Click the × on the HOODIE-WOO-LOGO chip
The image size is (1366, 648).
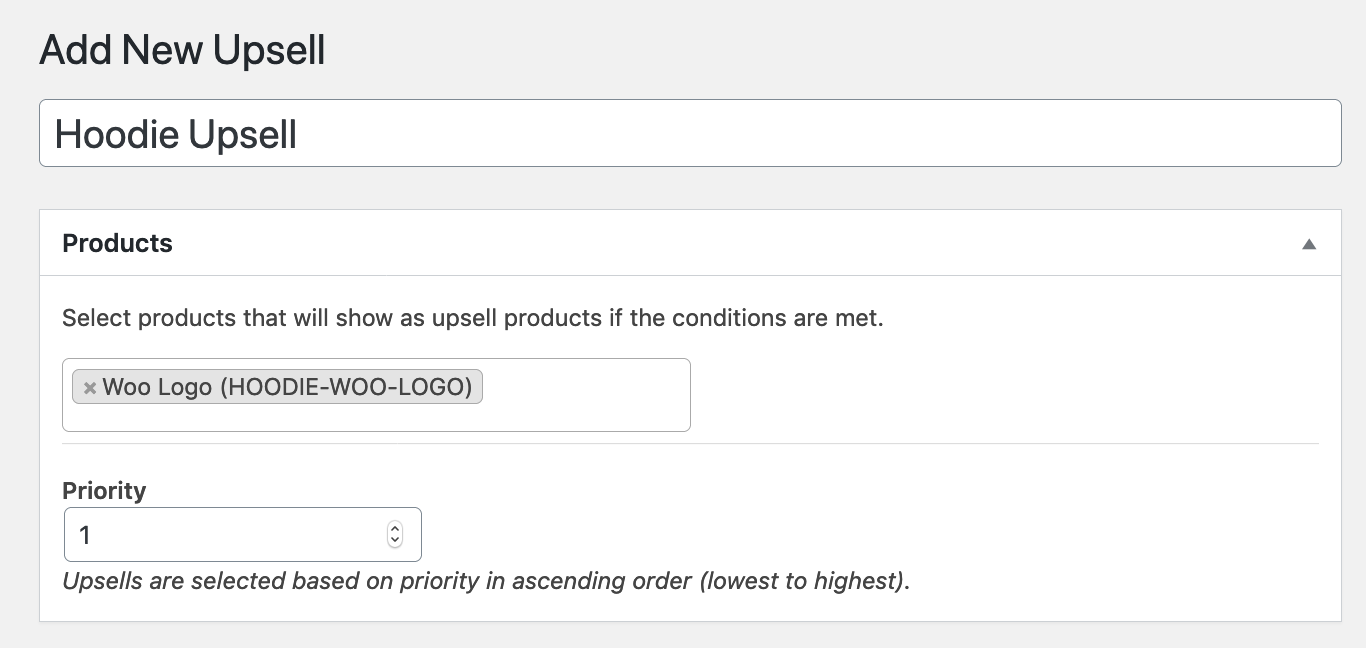tap(90, 387)
